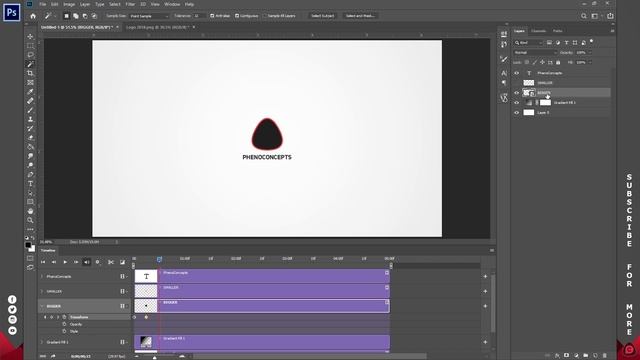Open the Fill percentage dropdown arrow
The width and height of the screenshot is (640, 360).
pyautogui.click(x=590, y=62)
